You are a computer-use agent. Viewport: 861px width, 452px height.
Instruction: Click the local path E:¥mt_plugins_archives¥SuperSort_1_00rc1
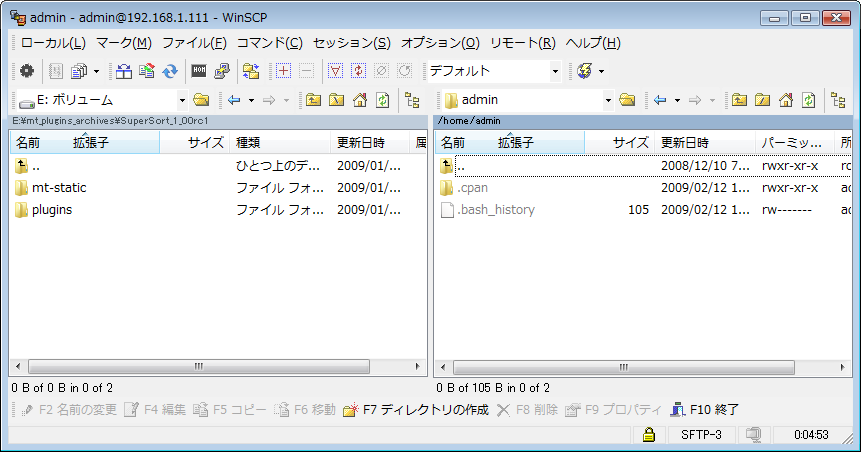pyautogui.click(x=110, y=121)
